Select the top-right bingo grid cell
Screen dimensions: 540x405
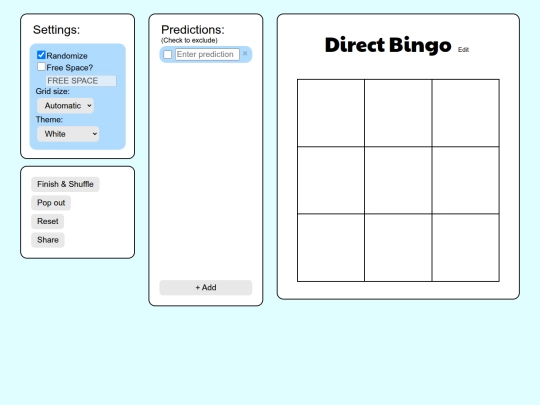click(466, 113)
